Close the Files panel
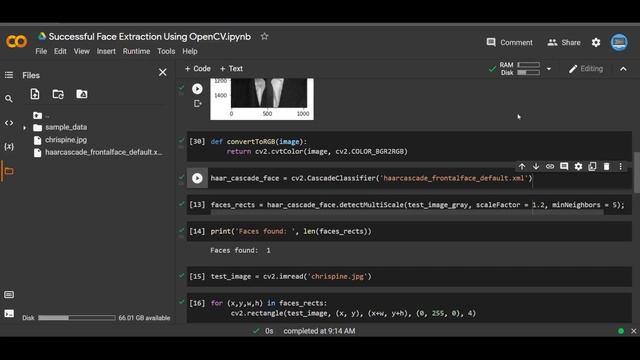Viewport: 640px width, 360px height. (x=162, y=73)
